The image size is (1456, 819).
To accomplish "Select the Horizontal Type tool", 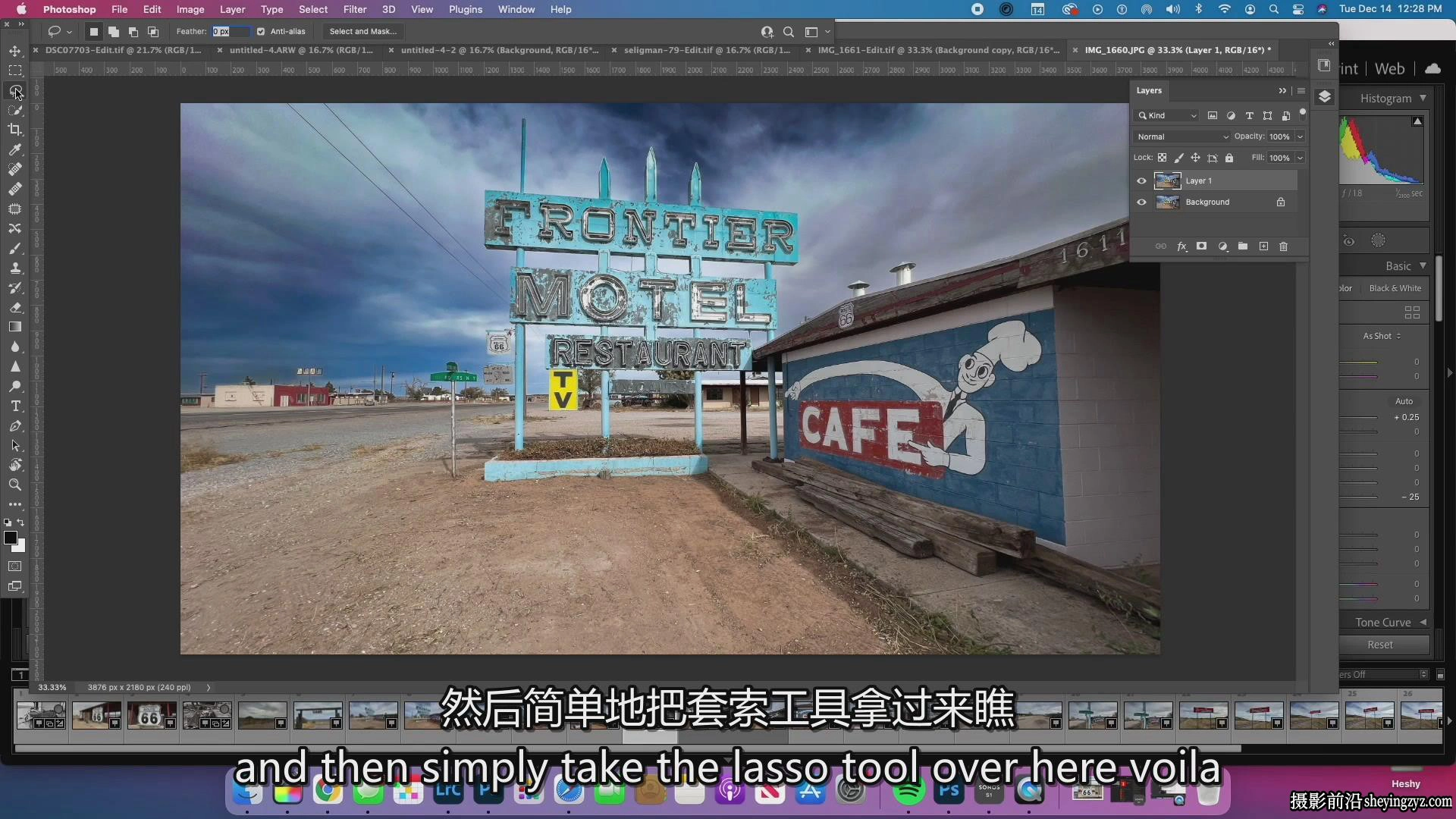I will pyautogui.click(x=15, y=406).
